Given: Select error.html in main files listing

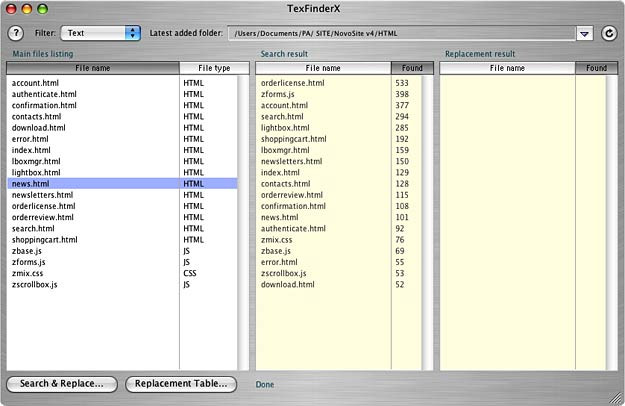Looking at the screenshot, I should [30, 139].
